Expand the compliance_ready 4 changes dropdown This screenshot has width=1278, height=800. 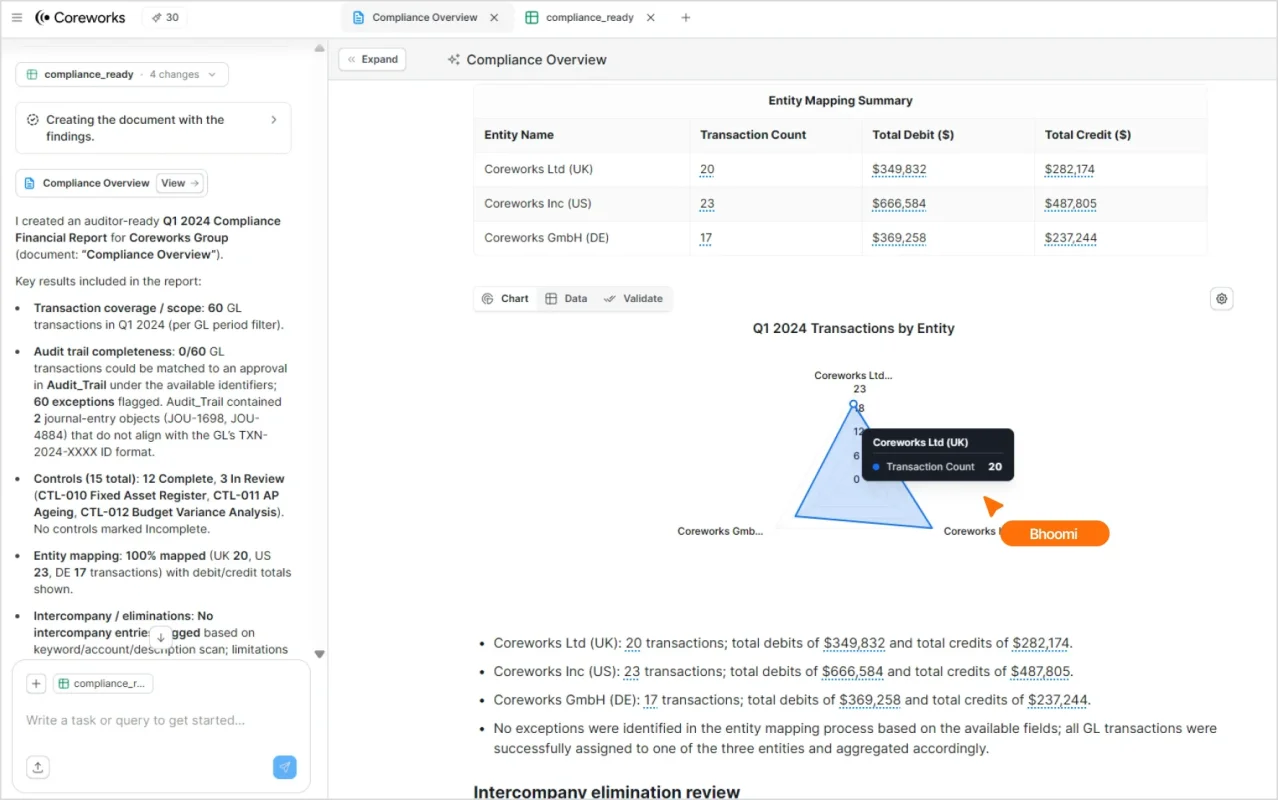(122, 74)
